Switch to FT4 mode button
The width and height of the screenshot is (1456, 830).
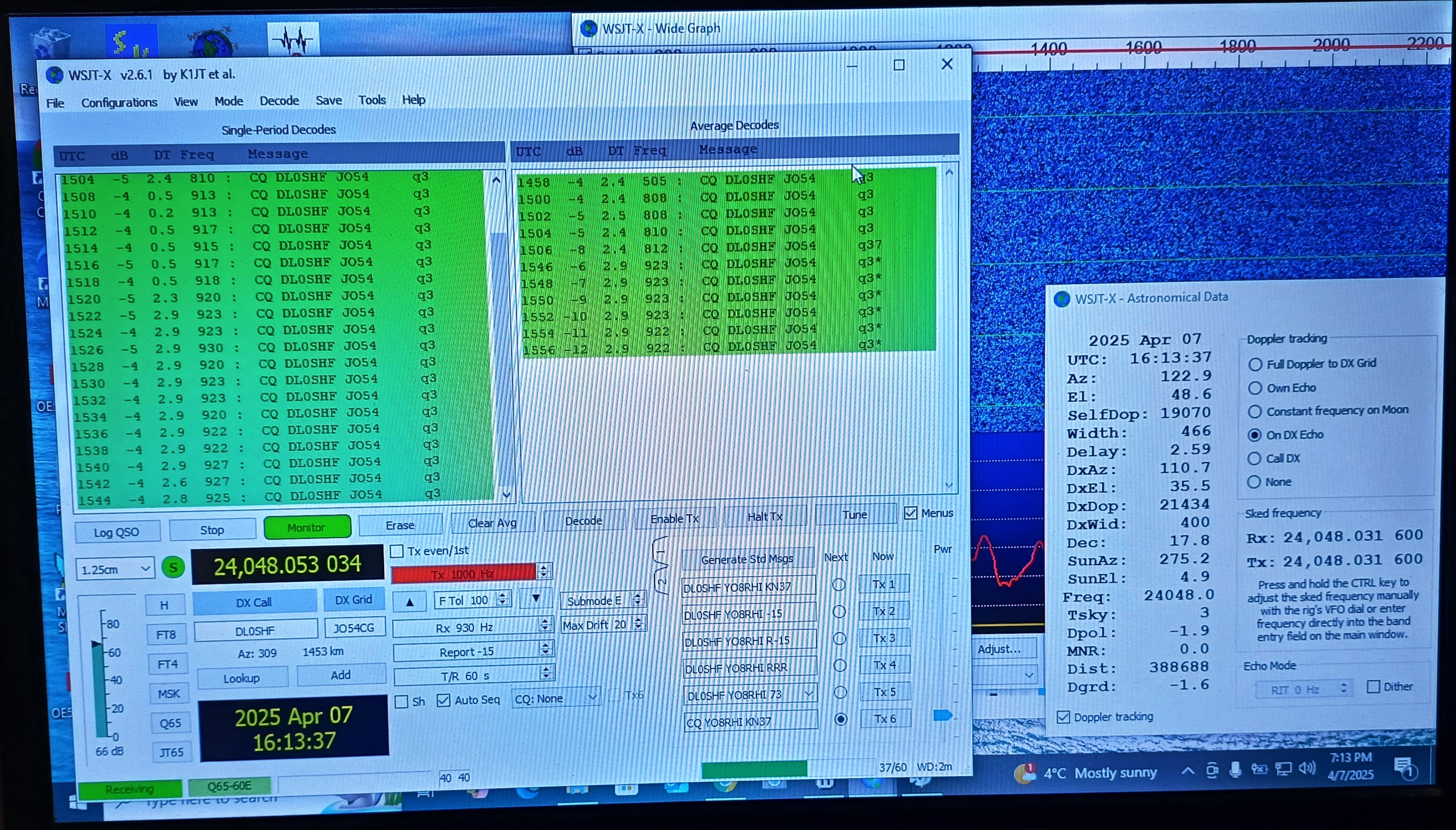[168, 664]
